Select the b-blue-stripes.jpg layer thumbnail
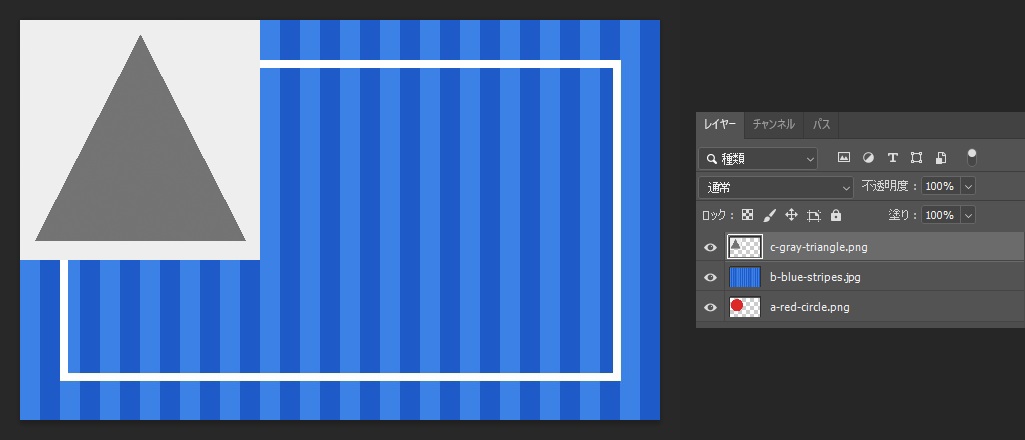 tap(745, 277)
